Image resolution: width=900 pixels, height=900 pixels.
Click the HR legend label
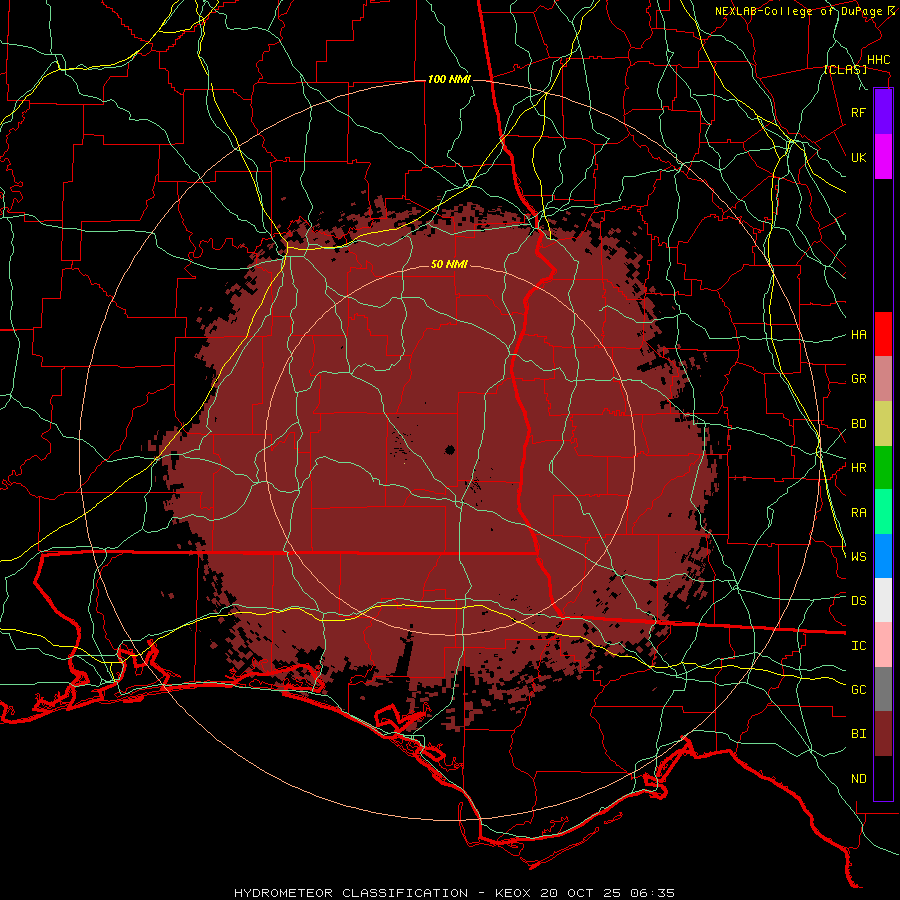coord(858,468)
